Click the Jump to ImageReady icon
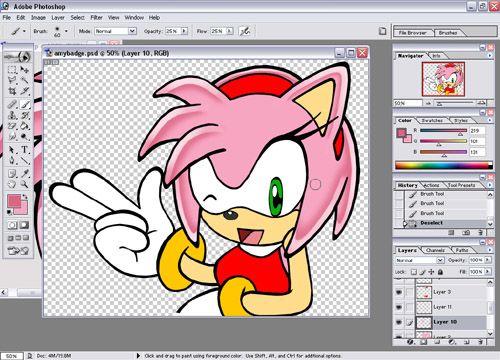 (x=18, y=250)
